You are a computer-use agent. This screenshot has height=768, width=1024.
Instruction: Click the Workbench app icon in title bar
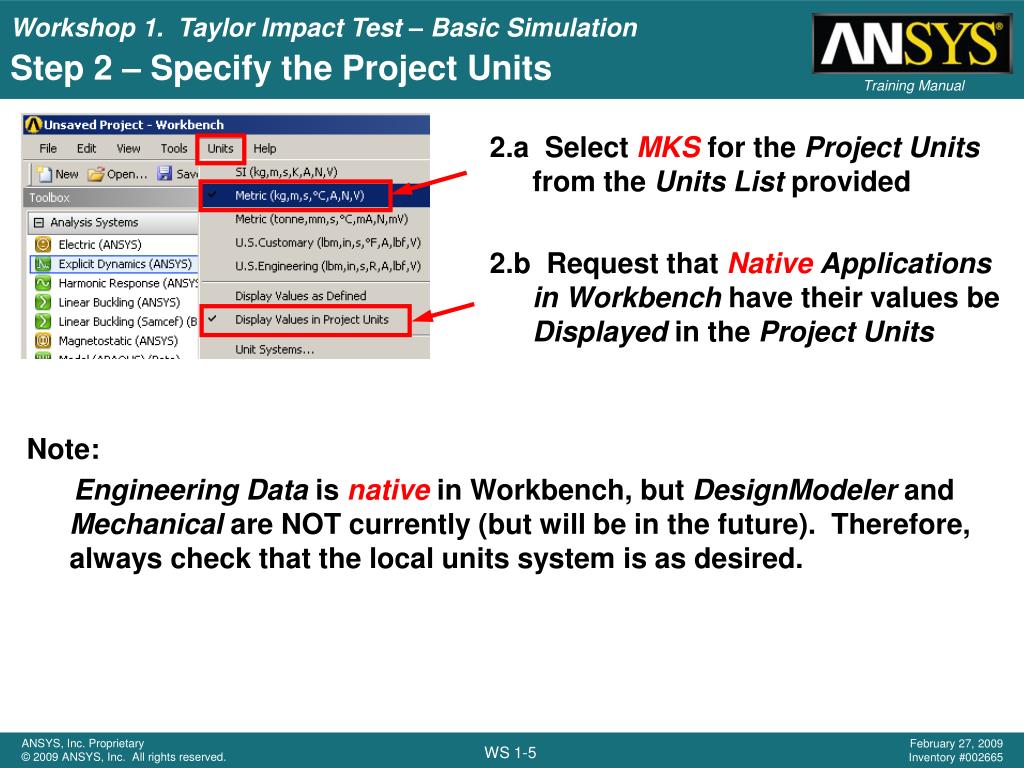33,124
